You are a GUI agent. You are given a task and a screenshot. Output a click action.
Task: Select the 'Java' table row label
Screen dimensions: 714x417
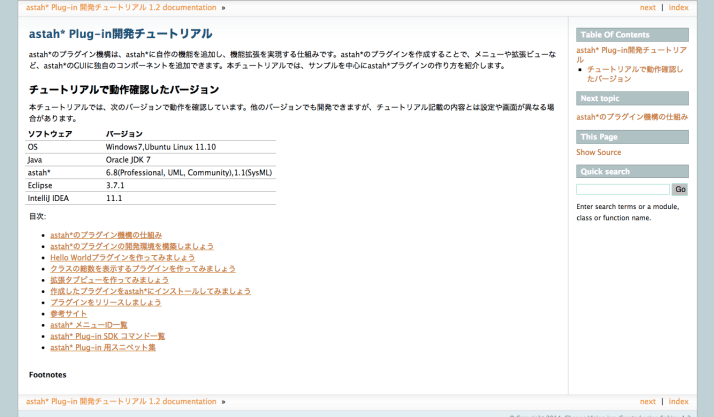click(x=35, y=160)
